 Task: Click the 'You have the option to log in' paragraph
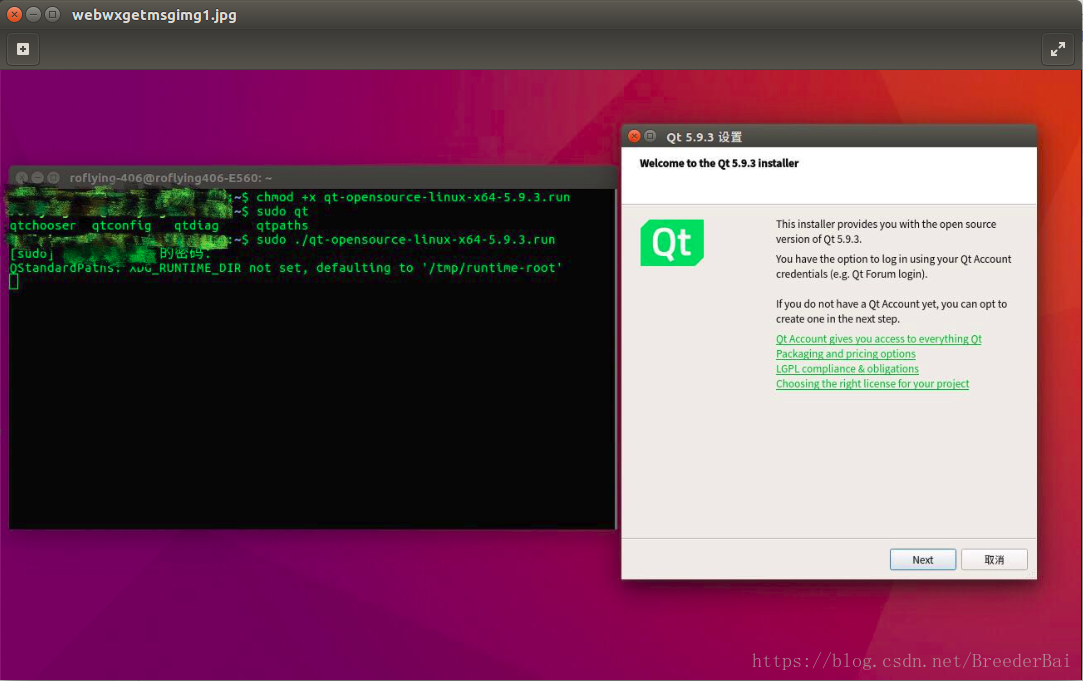coord(893,267)
